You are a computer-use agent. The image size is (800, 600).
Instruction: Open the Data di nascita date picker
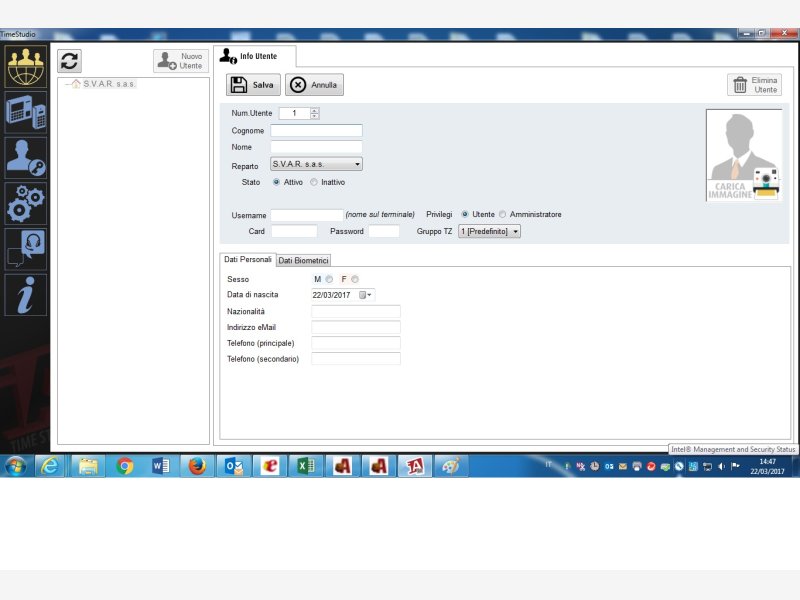click(x=365, y=295)
